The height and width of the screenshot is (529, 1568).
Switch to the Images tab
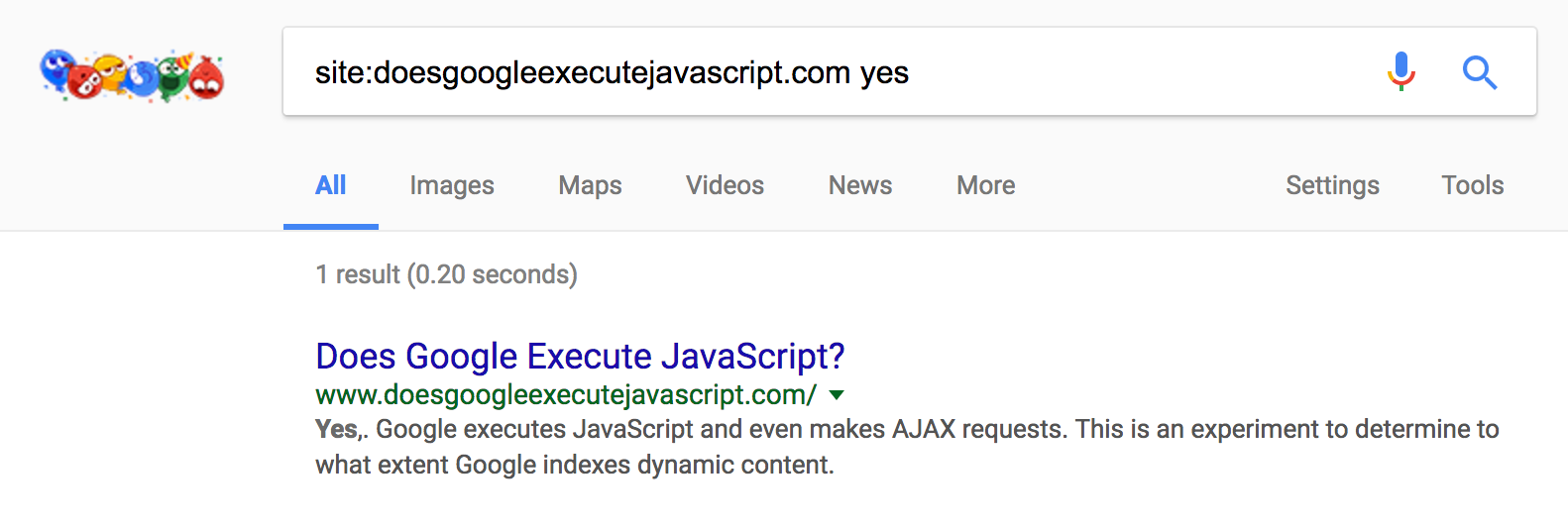point(452,185)
